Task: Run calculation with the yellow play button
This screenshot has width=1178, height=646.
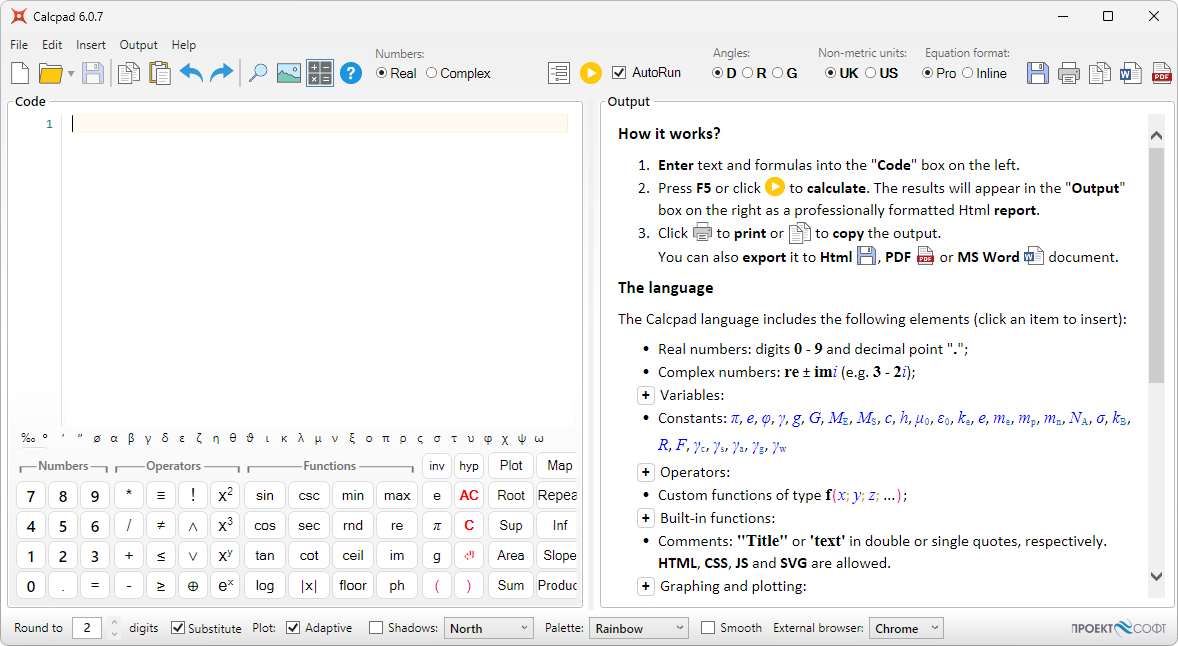Action: pos(591,73)
